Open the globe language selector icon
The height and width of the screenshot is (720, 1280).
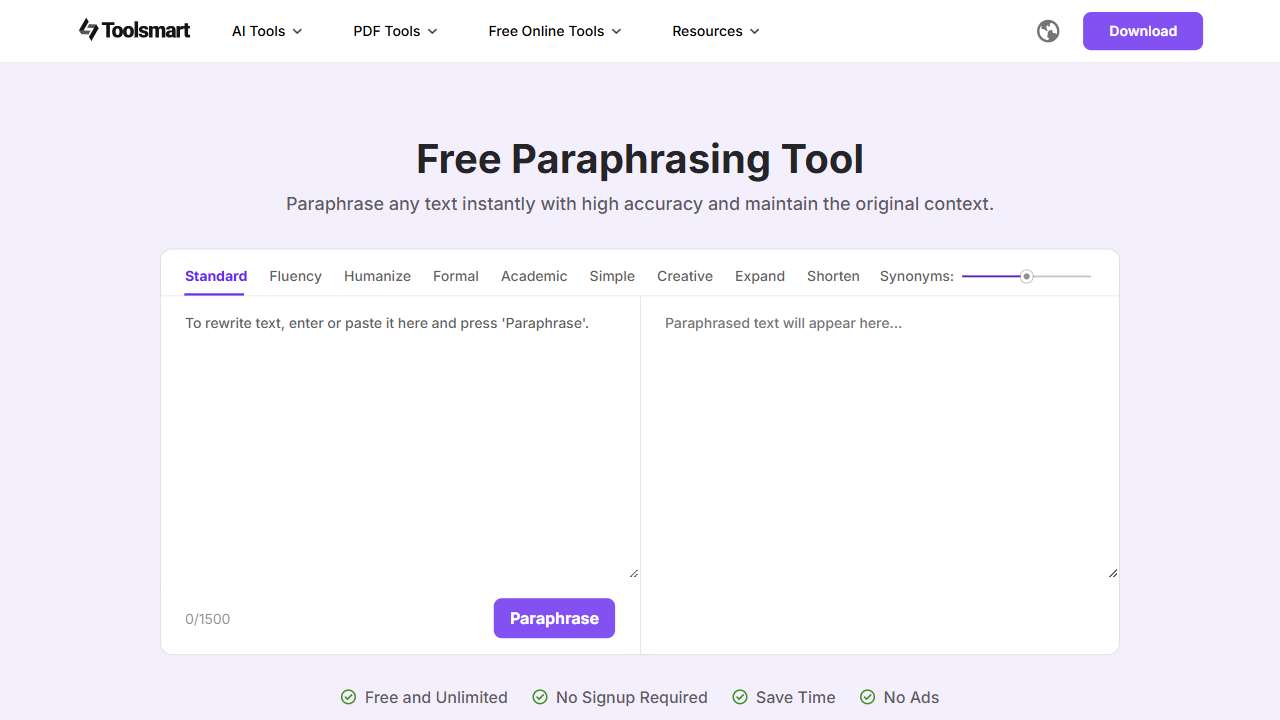(1048, 31)
